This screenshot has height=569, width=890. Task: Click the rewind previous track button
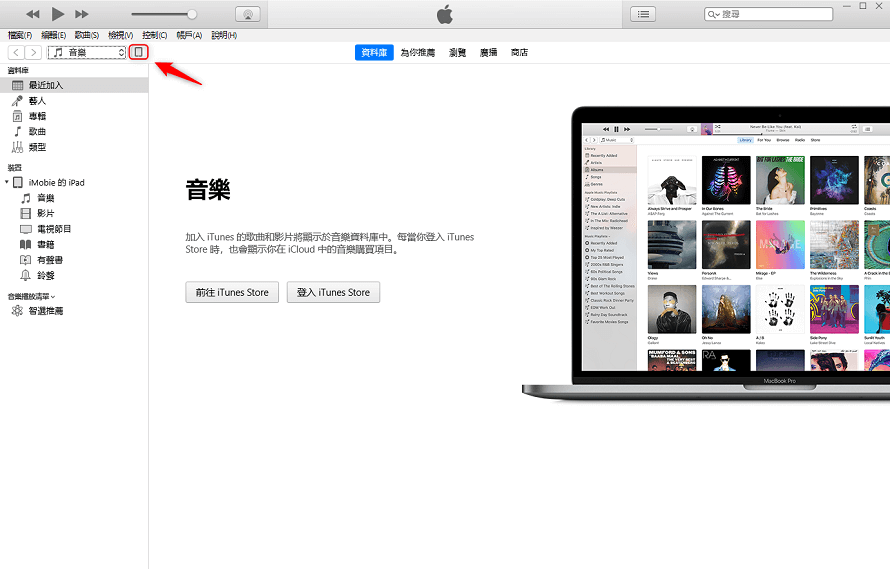[x=33, y=14]
